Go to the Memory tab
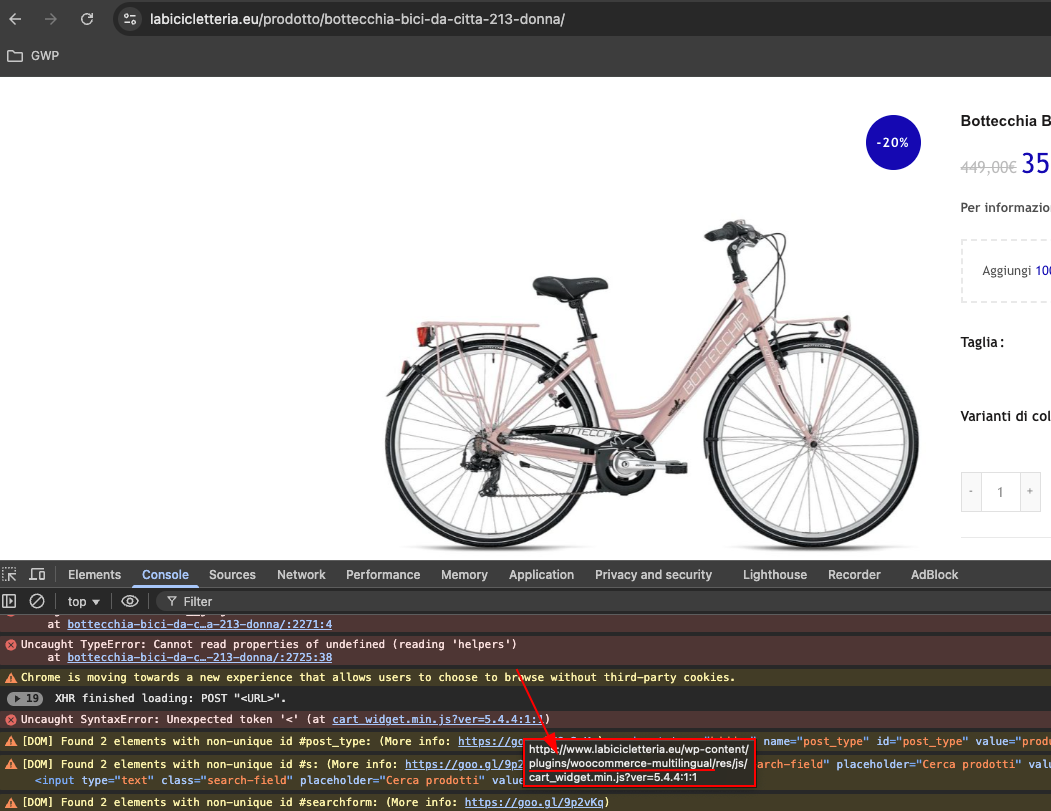1051x811 pixels. tap(465, 574)
